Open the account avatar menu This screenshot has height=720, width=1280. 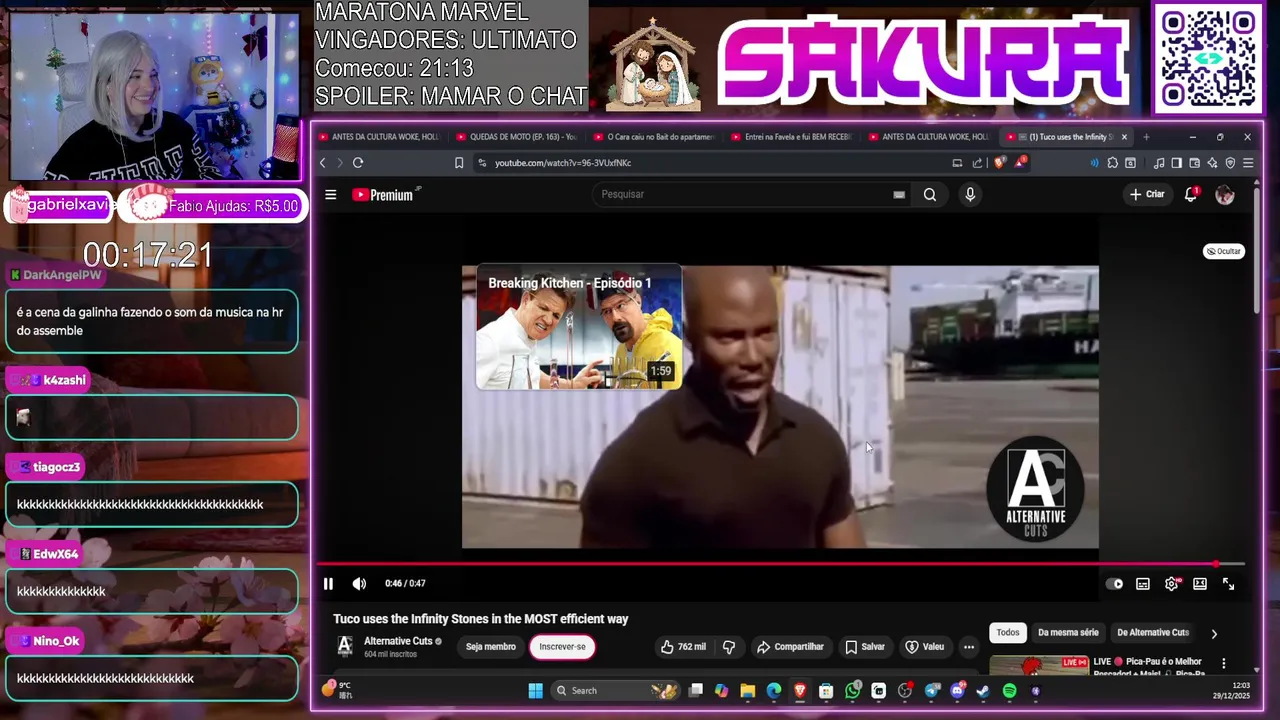coord(1225,195)
